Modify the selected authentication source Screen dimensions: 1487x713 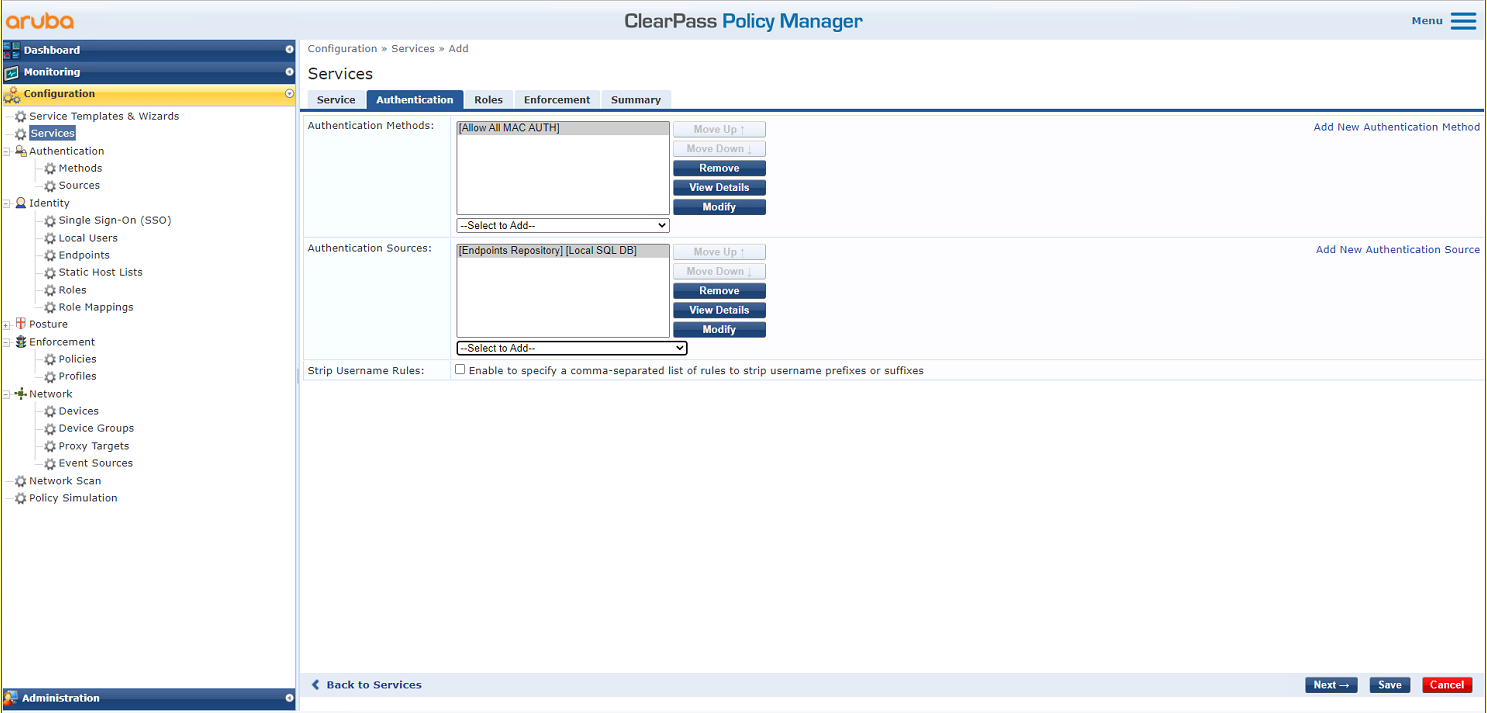[719, 330]
